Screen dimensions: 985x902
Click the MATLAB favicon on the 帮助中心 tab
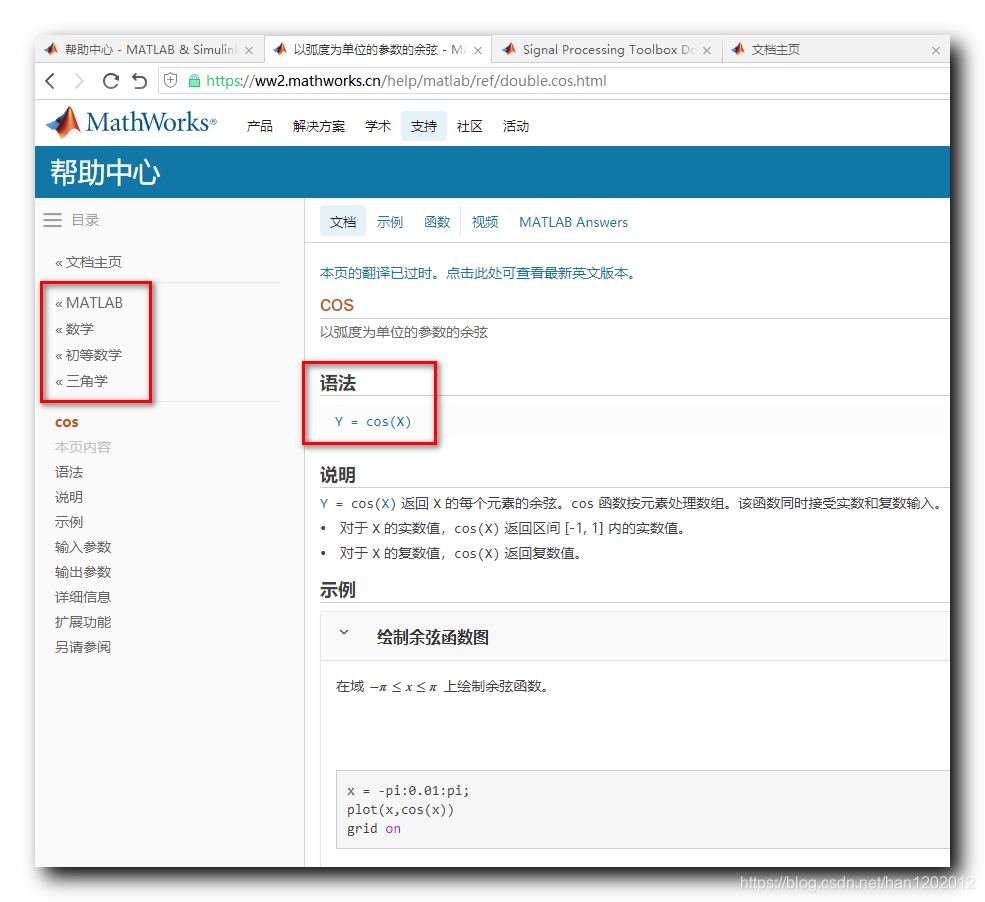pyautogui.click(x=51, y=48)
